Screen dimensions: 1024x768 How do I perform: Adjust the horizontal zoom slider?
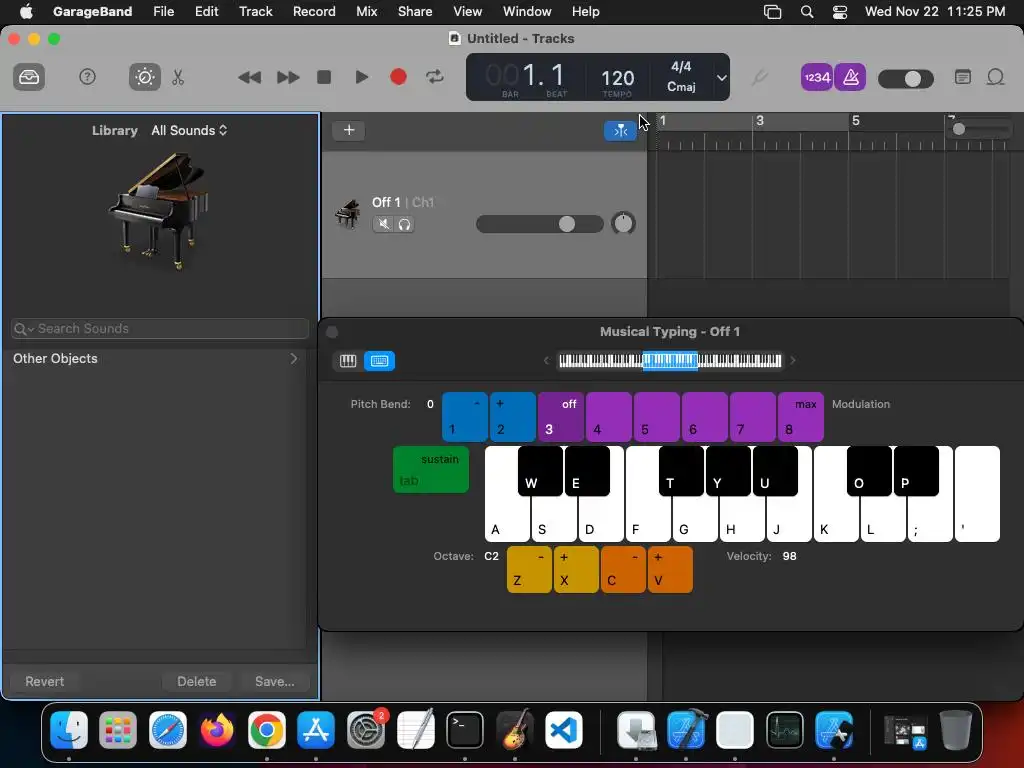pyautogui.click(x=980, y=129)
